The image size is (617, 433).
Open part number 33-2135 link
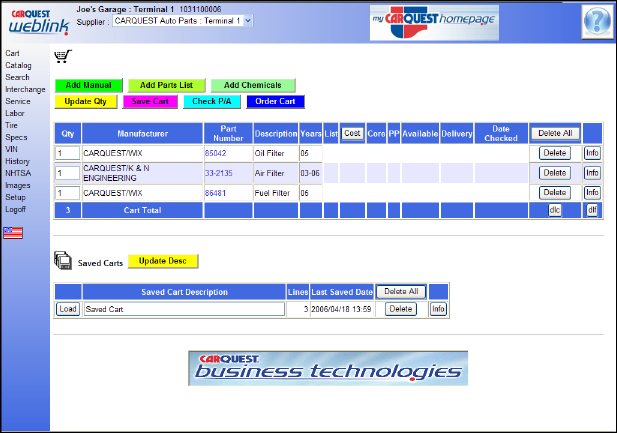coord(219,173)
